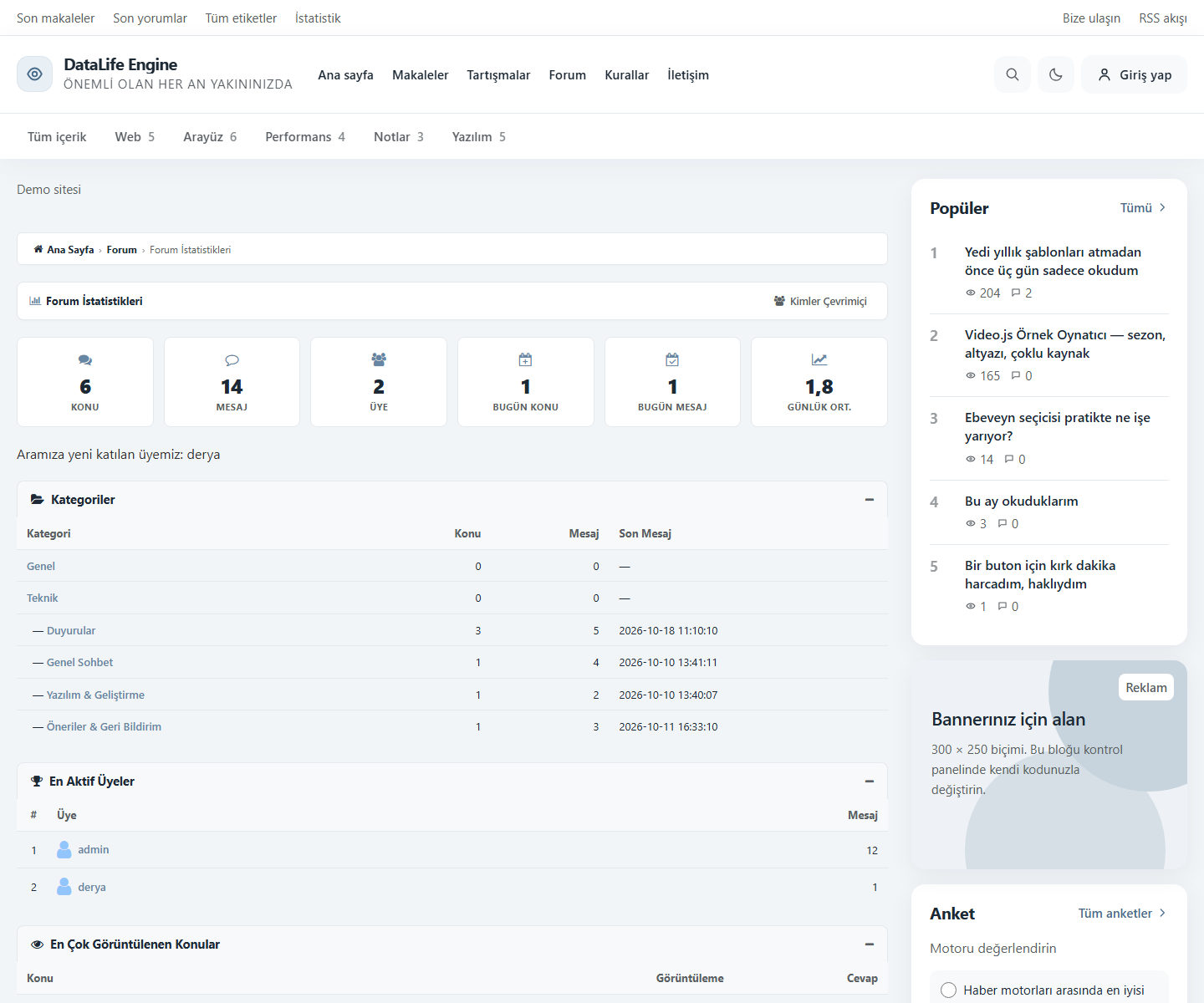Click admin's avatar icon
The height and width of the screenshot is (1003, 1204).
pos(64,849)
